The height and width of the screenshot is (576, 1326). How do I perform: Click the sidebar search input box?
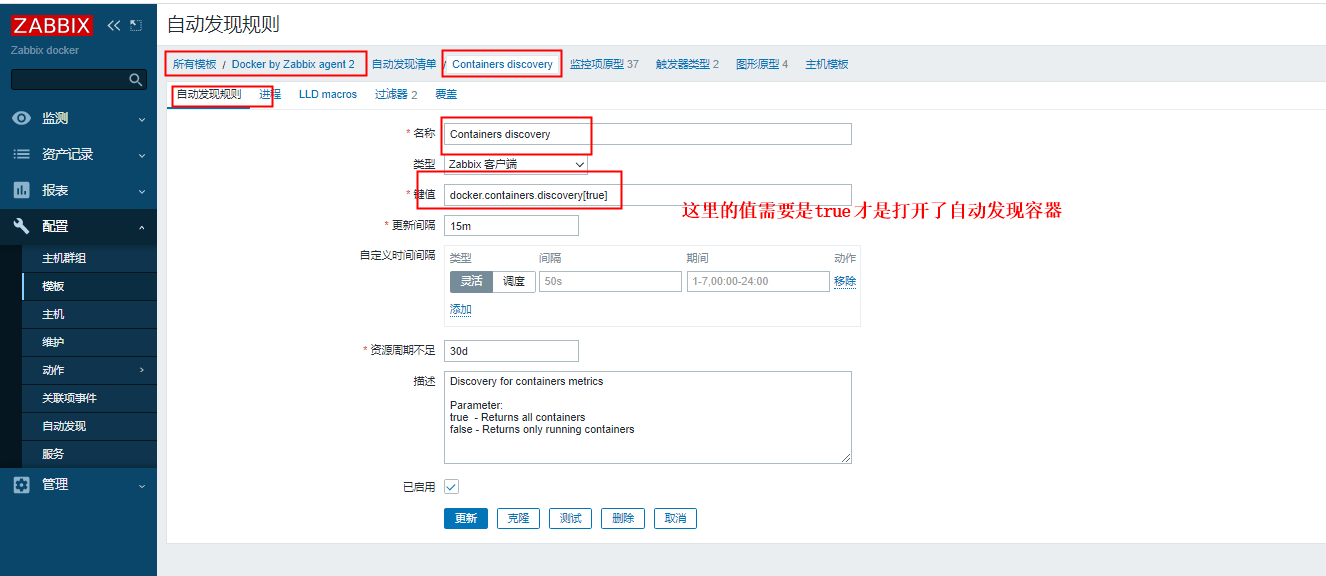79,79
